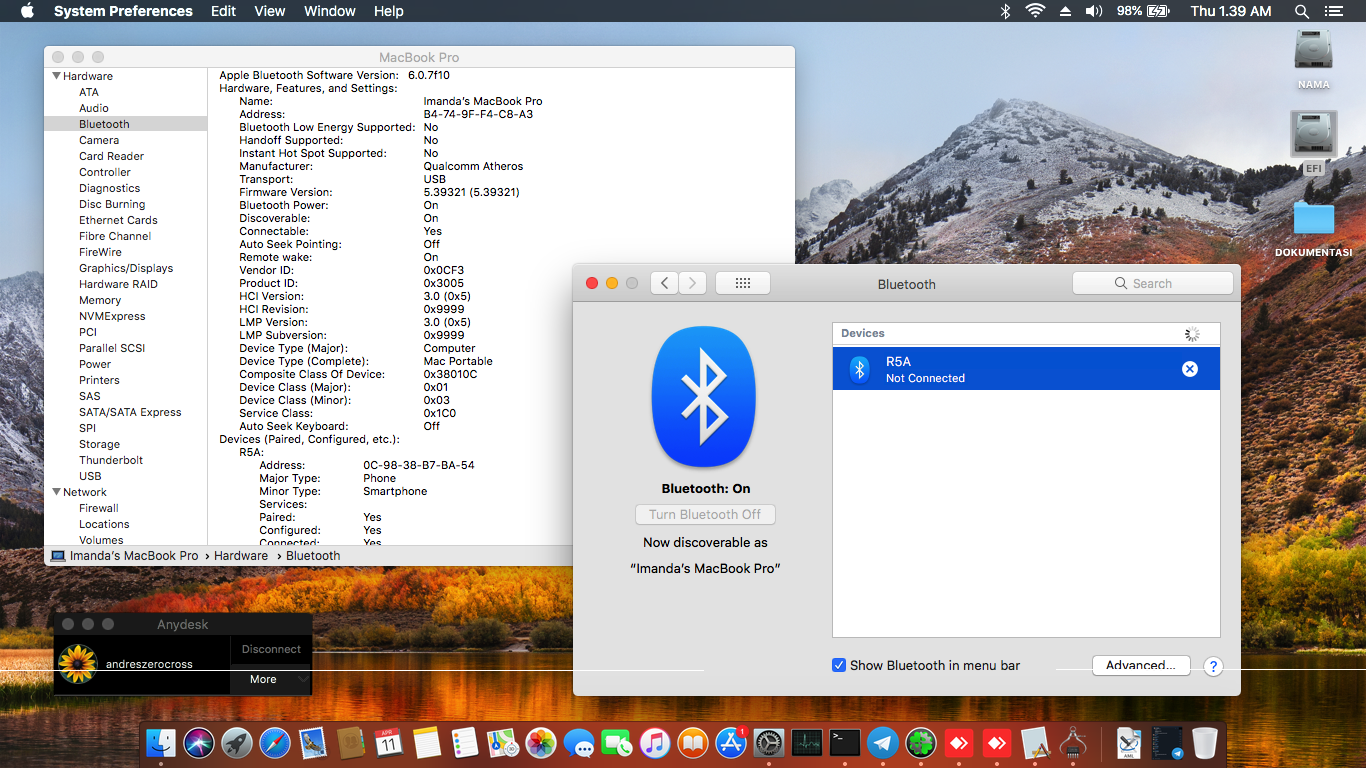Open Activity Monitor in dock
This screenshot has width=1366, height=768.
coord(807,742)
